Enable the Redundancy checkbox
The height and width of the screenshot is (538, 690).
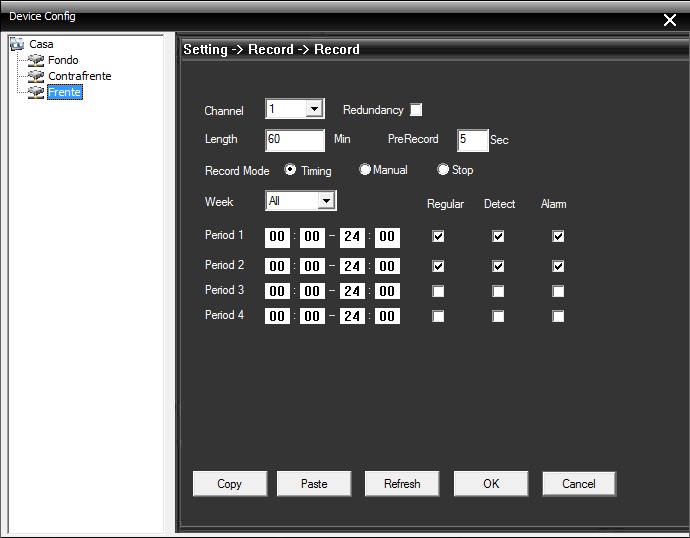click(416, 110)
